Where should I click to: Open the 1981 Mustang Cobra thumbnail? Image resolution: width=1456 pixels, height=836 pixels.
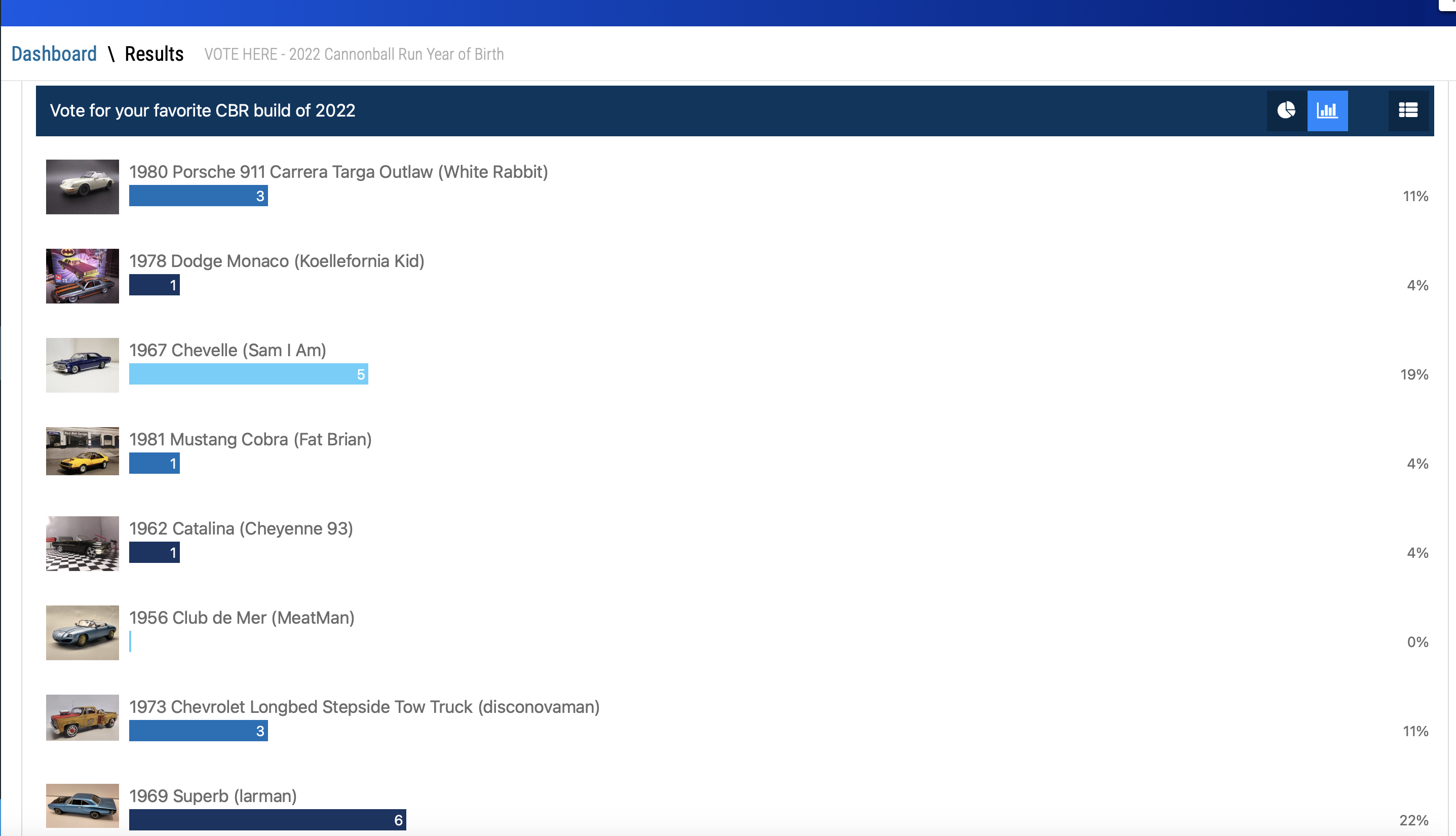83,451
